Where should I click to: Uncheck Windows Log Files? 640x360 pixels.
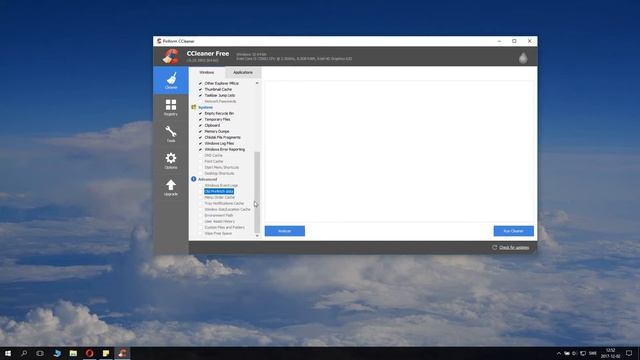coord(200,143)
